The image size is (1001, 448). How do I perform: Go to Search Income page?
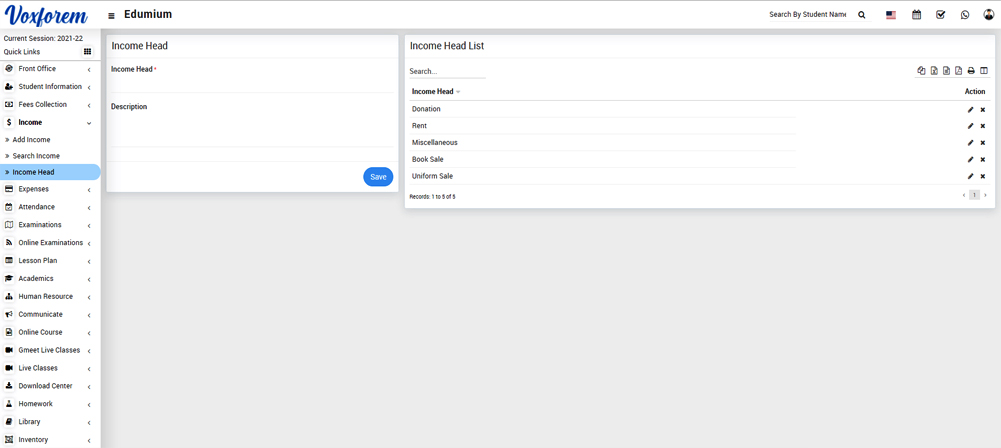36,156
